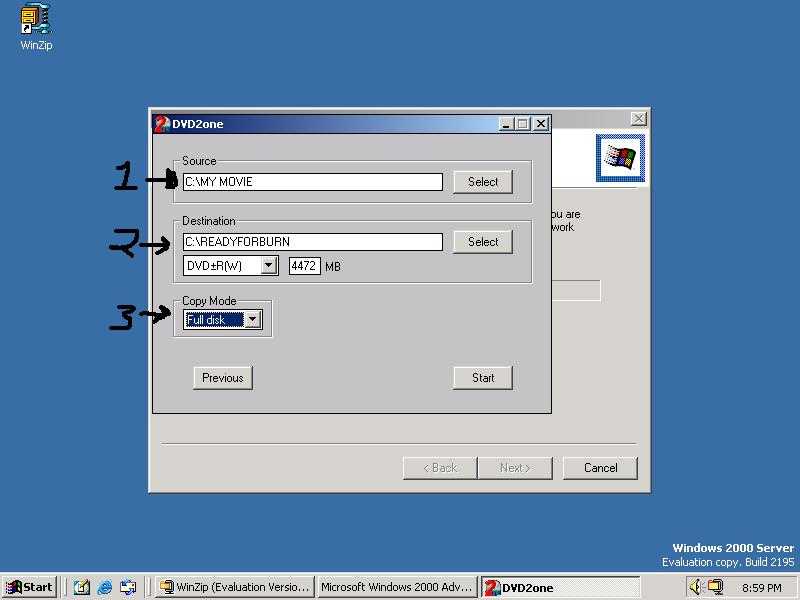Click the DVD2one title bar icon
The width and height of the screenshot is (800, 600).
(161, 124)
